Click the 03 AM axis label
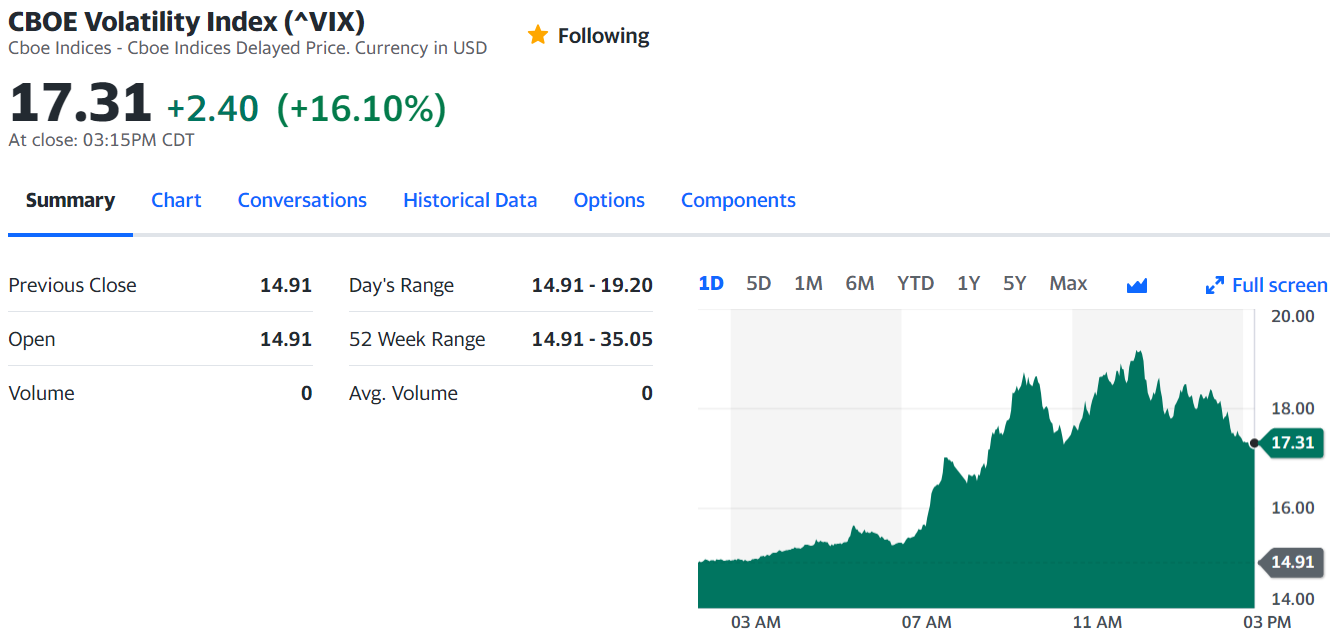This screenshot has height=632, width=1330. point(756,622)
